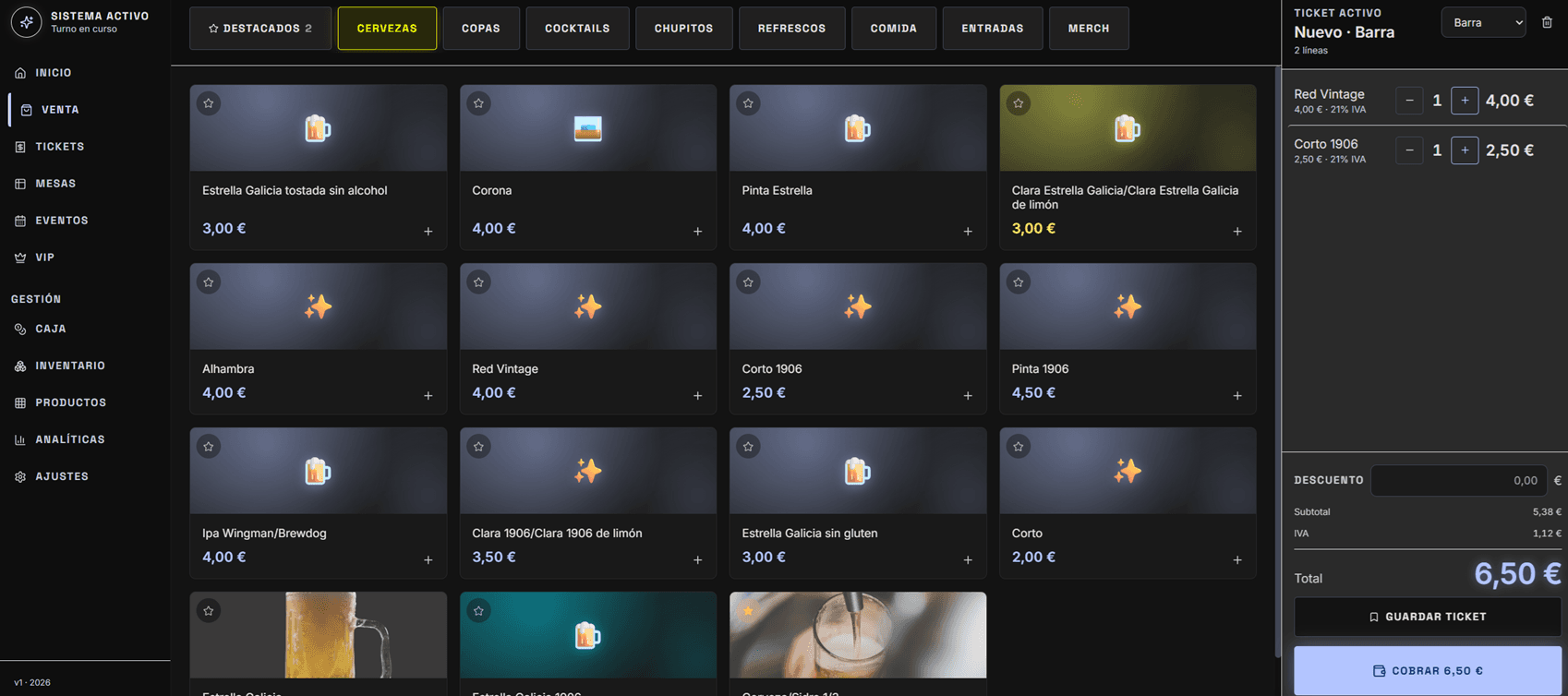Image resolution: width=1568 pixels, height=696 pixels.
Task: Add Alhambra using its plus icon
Action: [x=428, y=396]
